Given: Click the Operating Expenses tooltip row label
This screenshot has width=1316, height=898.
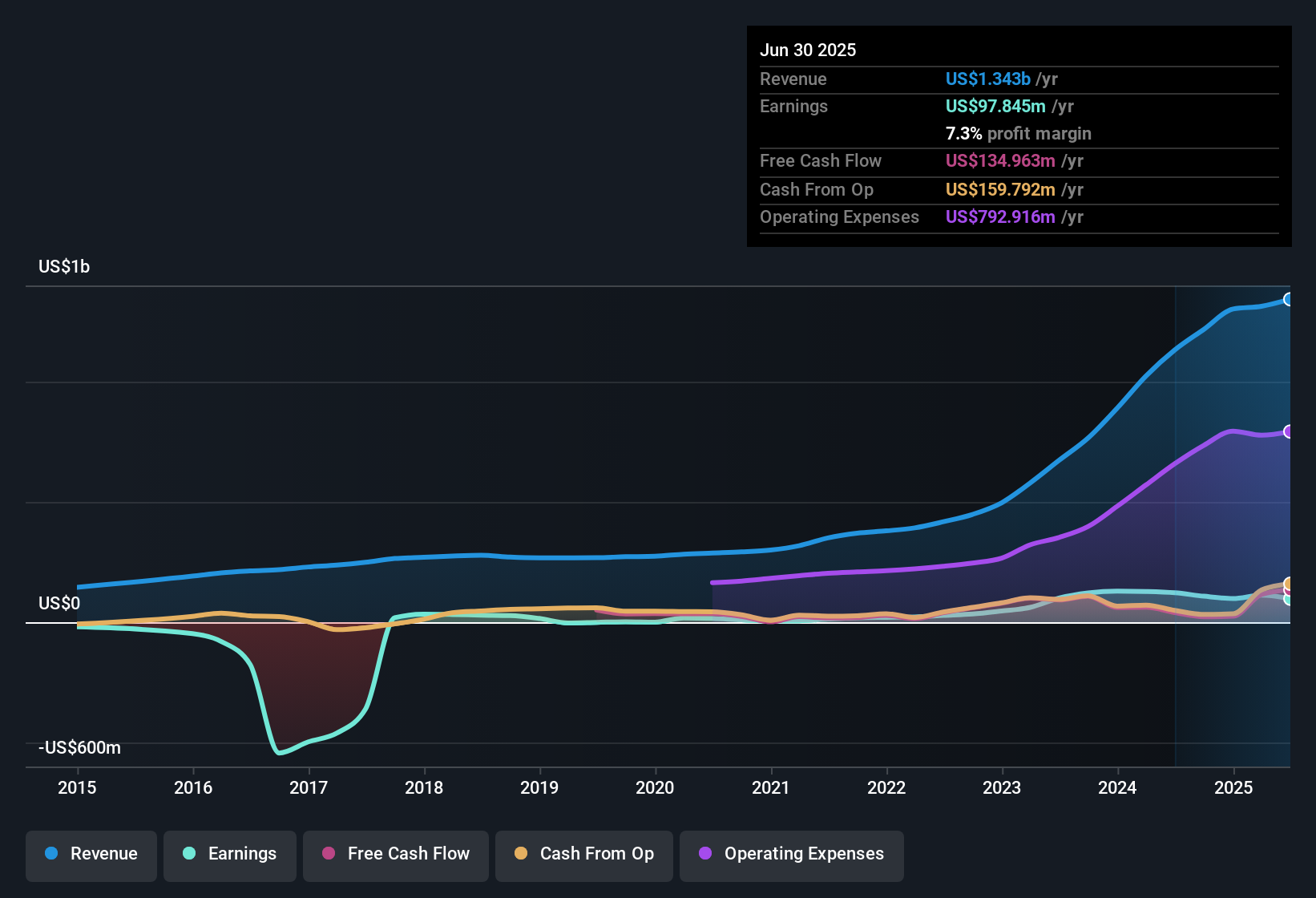Looking at the screenshot, I should click(839, 216).
